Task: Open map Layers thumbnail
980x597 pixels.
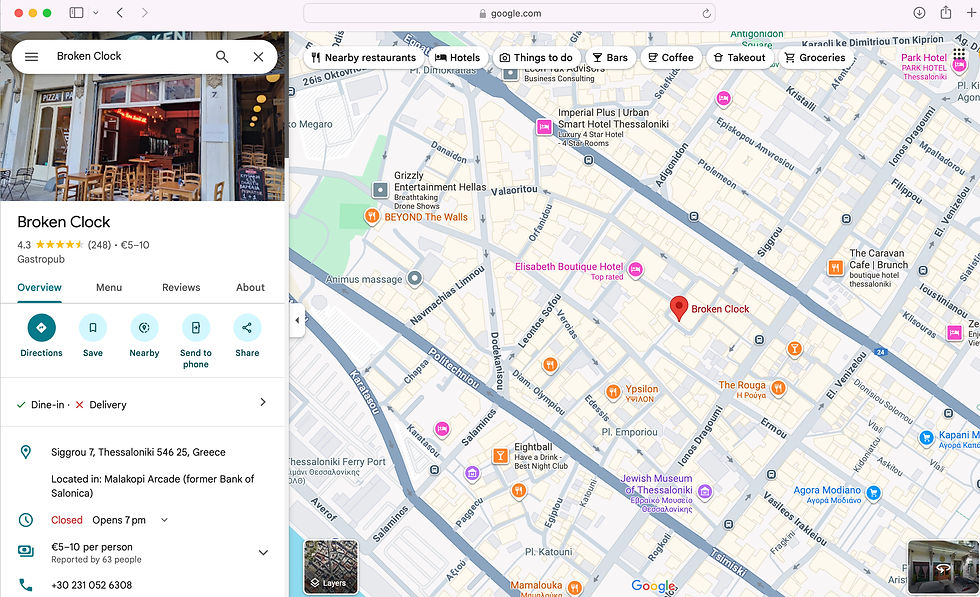Action: [331, 567]
